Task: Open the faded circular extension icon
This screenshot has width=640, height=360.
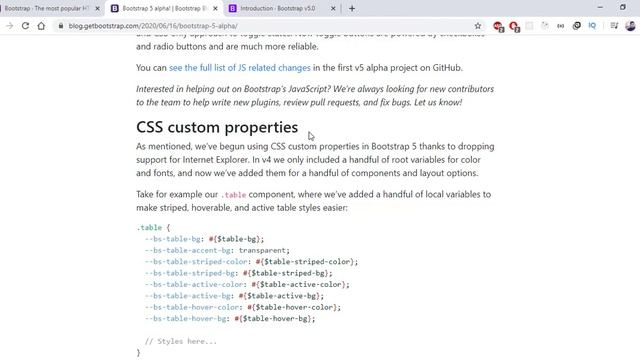Action: point(544,26)
